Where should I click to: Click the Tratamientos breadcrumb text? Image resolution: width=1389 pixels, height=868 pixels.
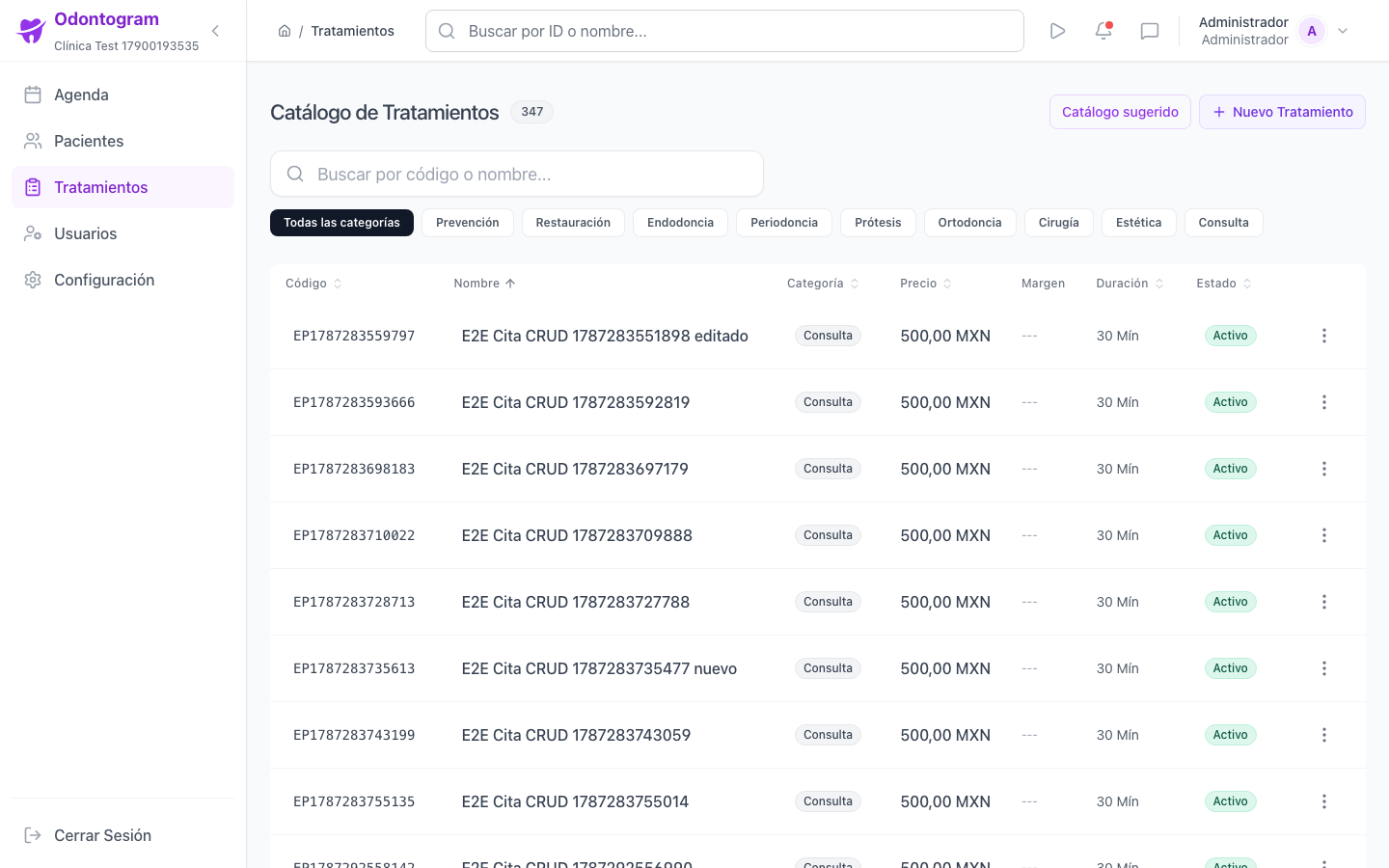352,31
